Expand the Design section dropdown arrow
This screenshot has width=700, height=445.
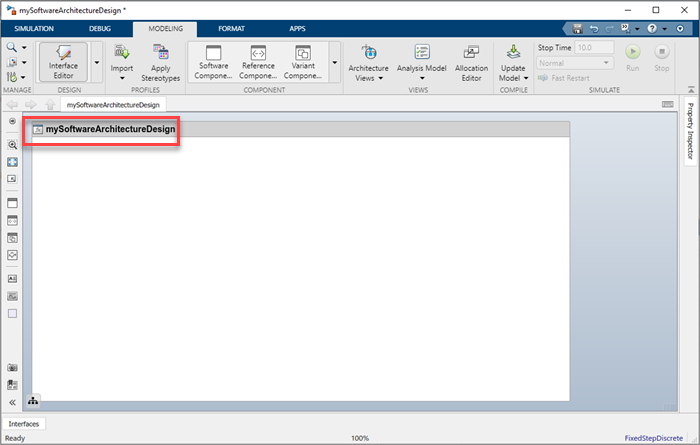[x=97, y=62]
